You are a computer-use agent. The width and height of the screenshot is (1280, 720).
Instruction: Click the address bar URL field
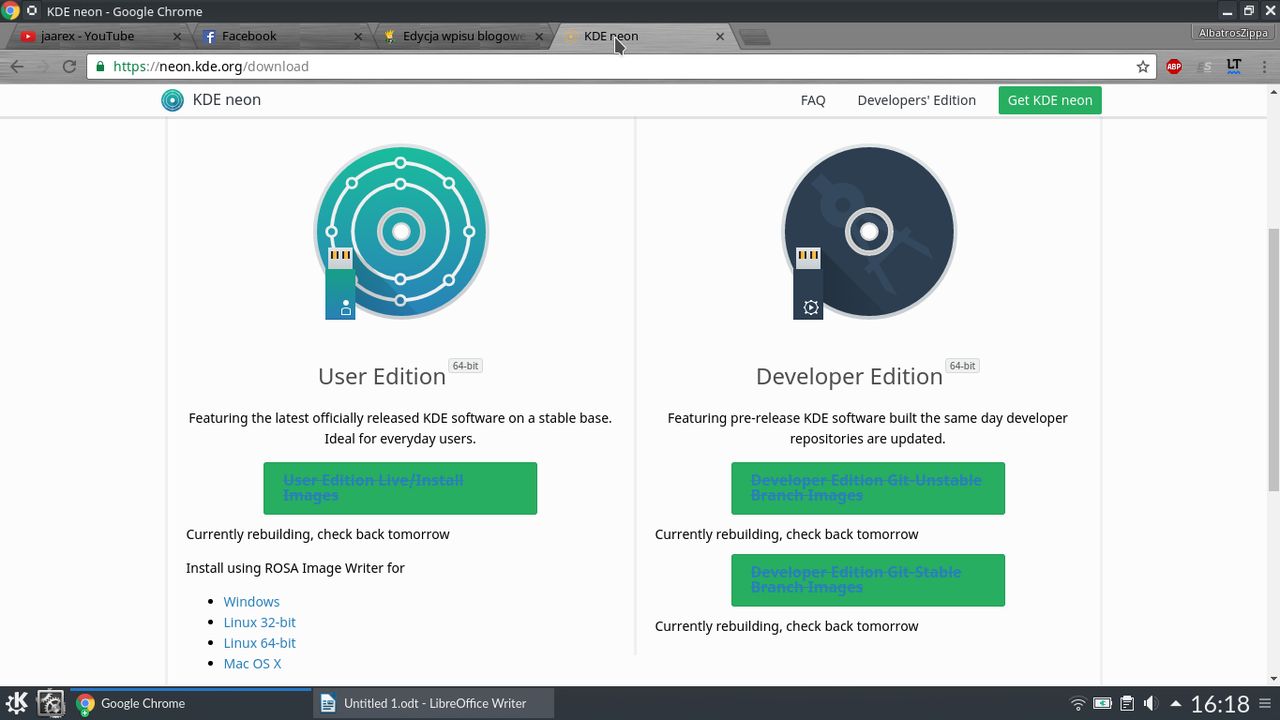click(620, 66)
